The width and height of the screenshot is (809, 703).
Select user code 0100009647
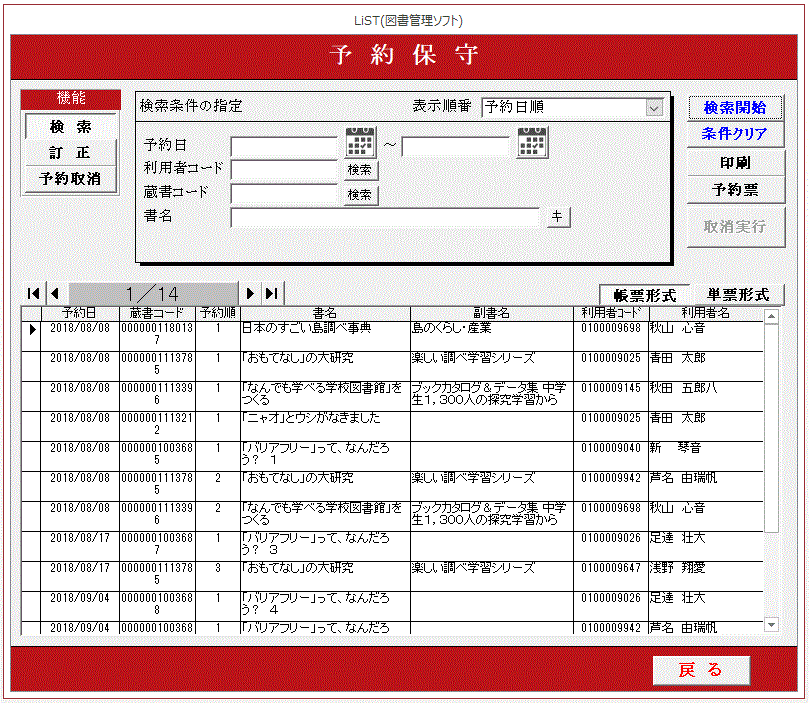coord(611,576)
